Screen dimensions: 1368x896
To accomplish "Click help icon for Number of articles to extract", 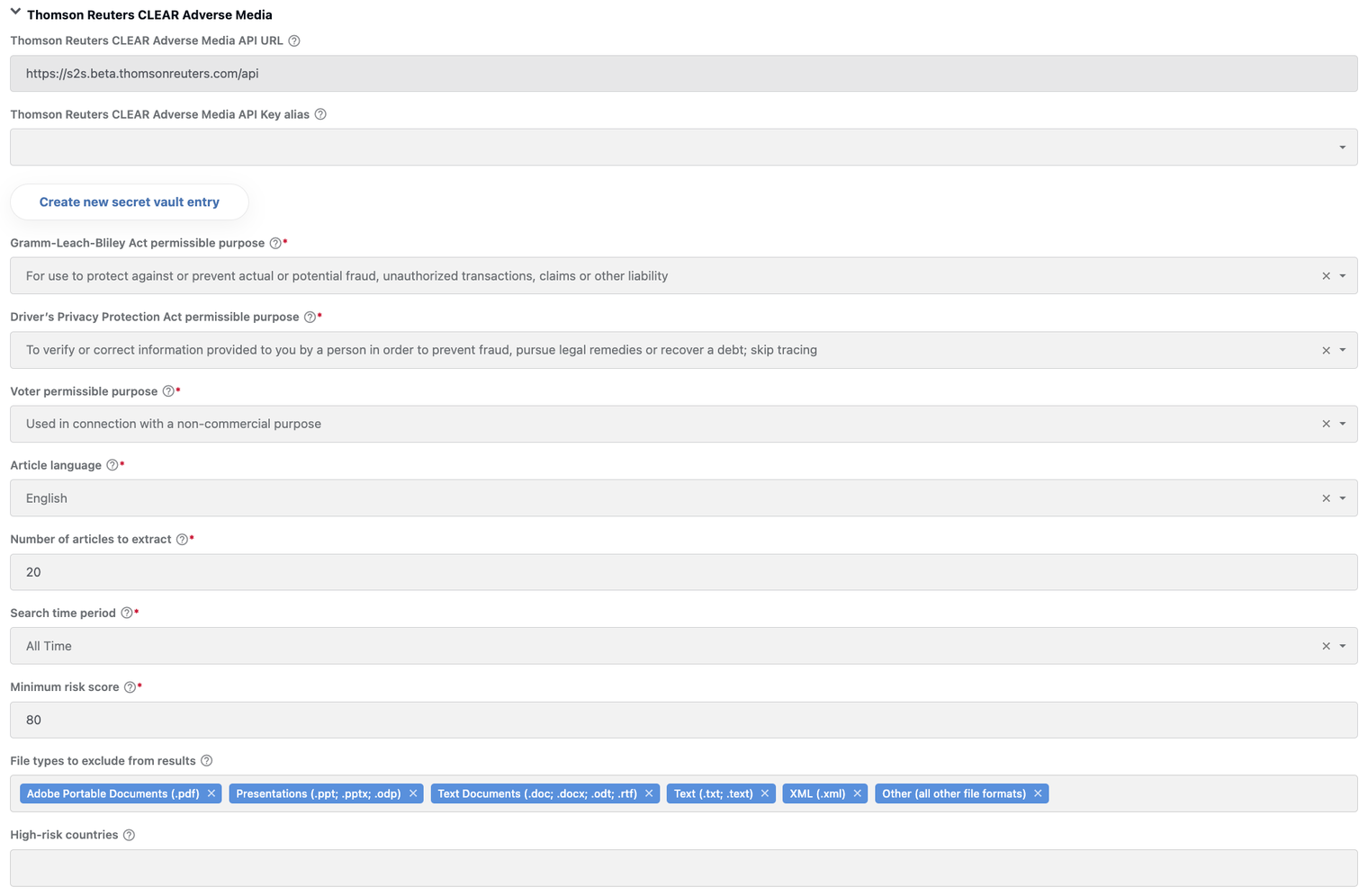I will 182,539.
